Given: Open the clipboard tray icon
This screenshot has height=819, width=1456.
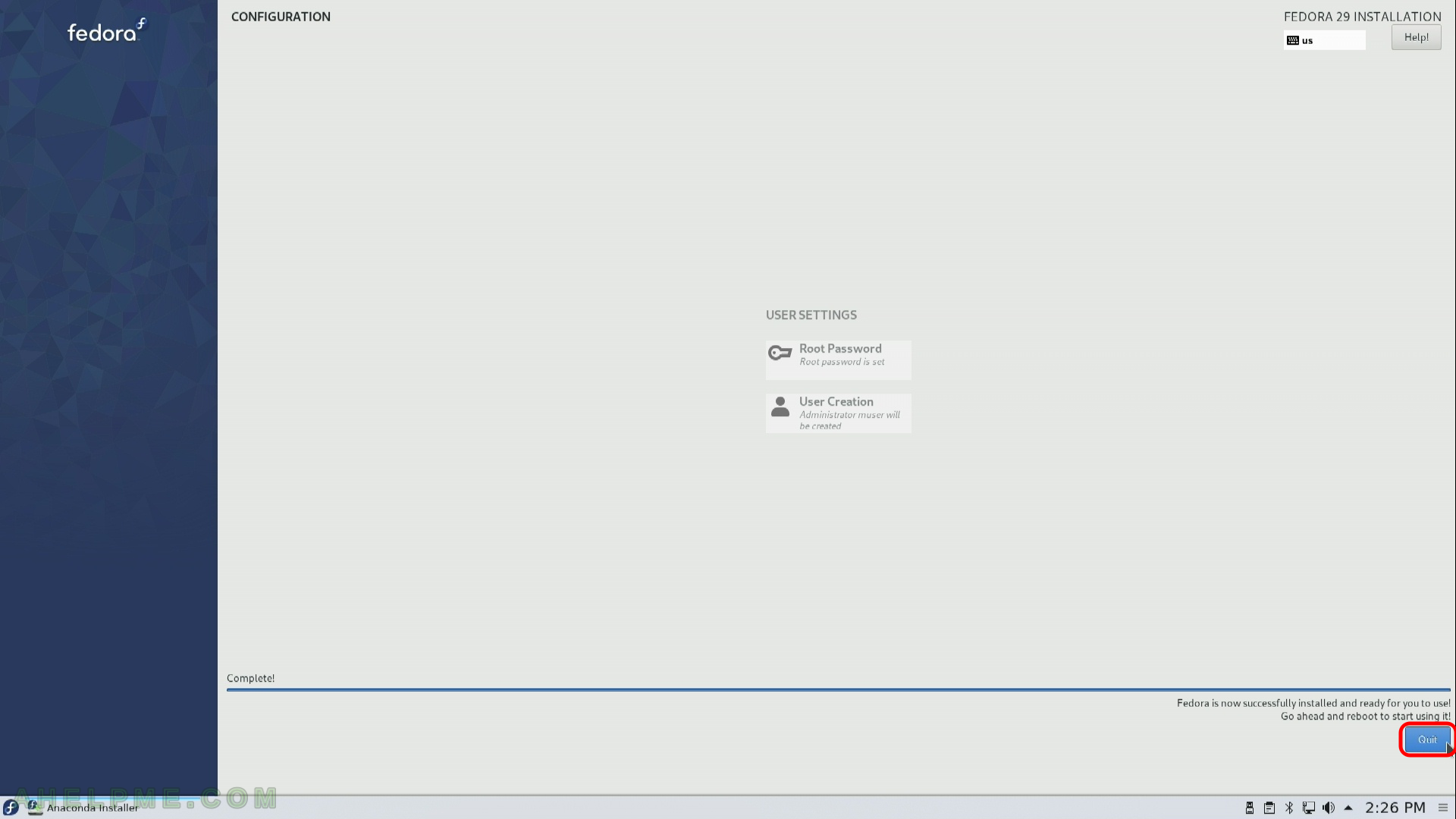Looking at the screenshot, I should (x=1269, y=808).
